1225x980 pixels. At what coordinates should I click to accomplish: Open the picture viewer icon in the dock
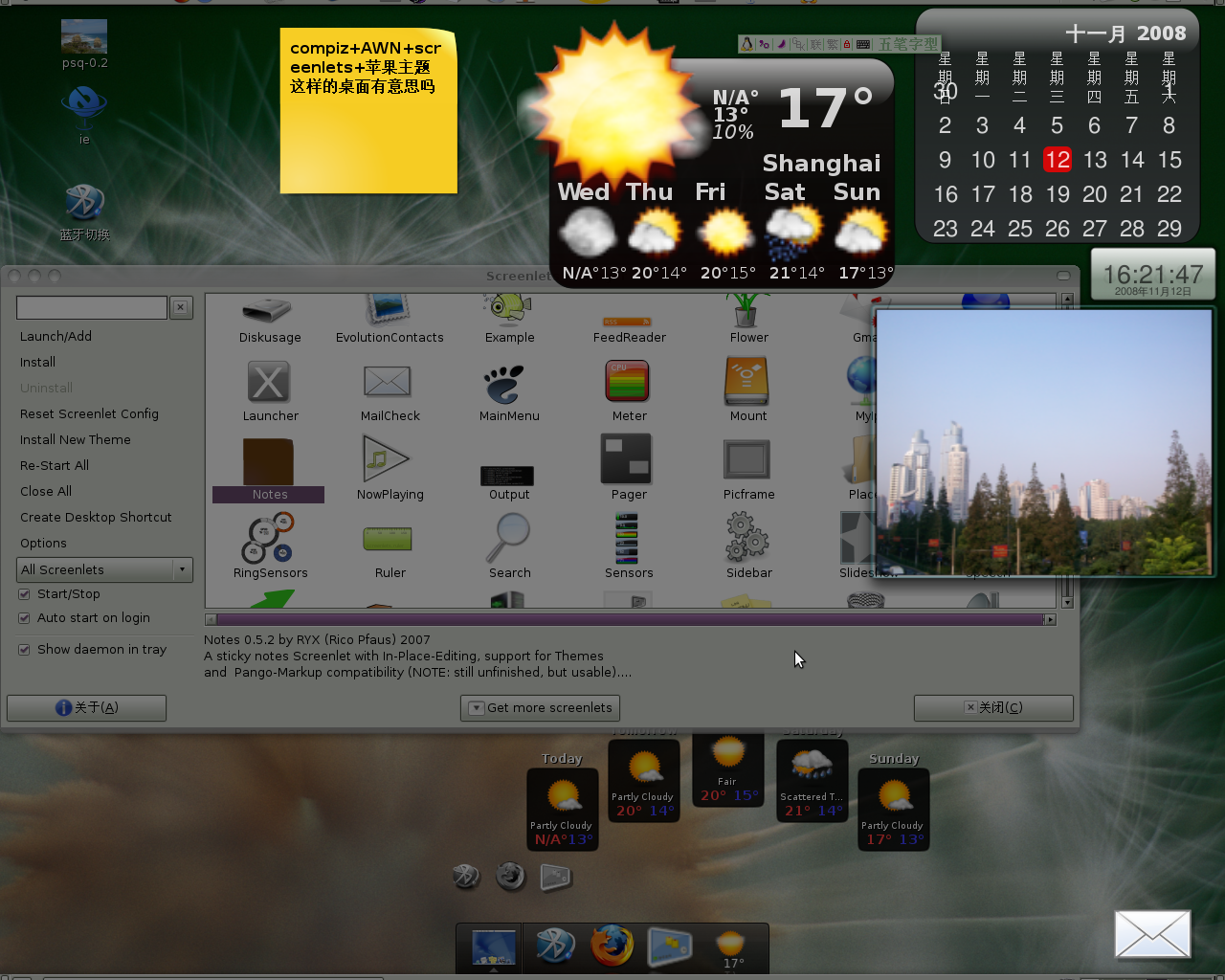(x=669, y=947)
